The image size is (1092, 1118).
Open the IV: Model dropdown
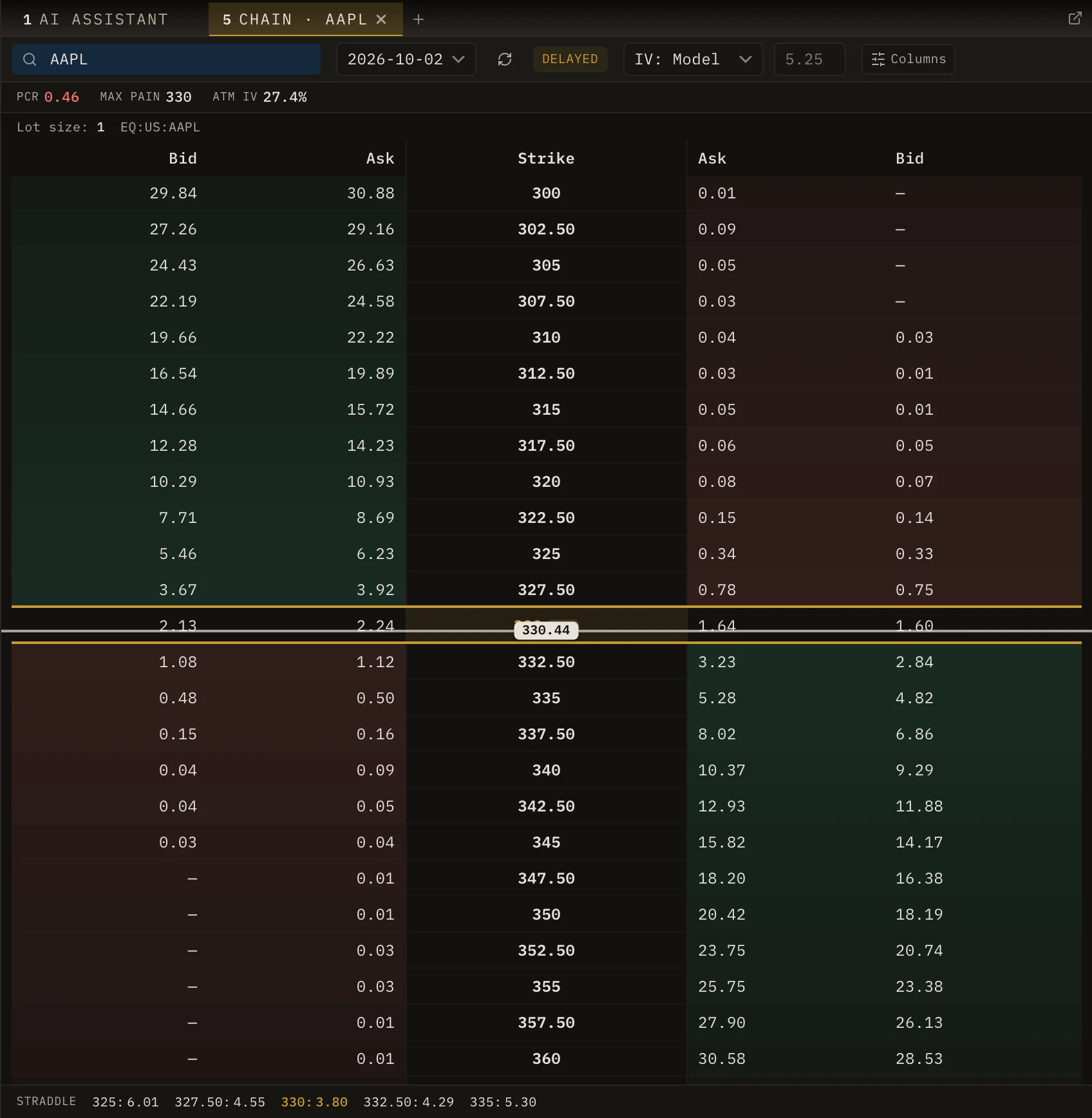click(693, 59)
